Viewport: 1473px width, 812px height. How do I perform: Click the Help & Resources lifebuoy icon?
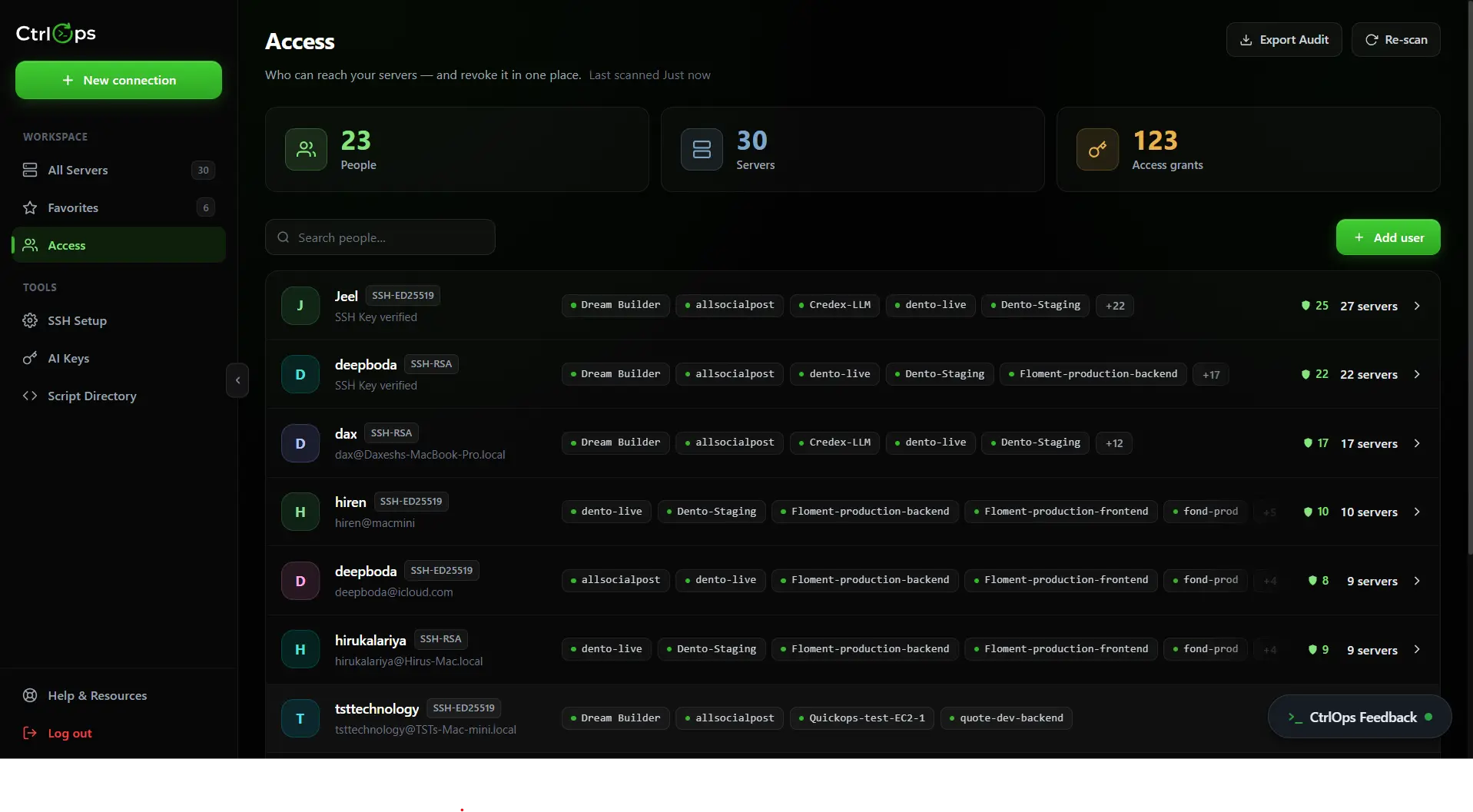tap(30, 695)
